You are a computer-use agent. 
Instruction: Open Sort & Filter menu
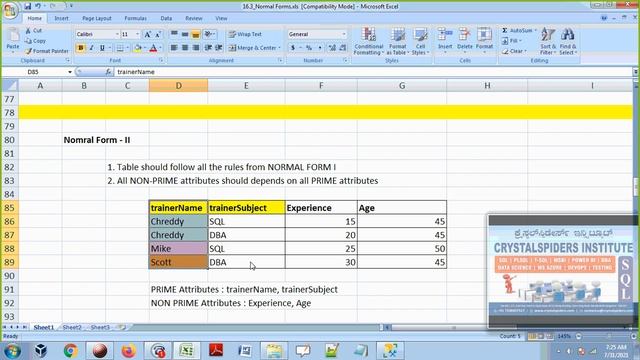click(x=548, y=41)
